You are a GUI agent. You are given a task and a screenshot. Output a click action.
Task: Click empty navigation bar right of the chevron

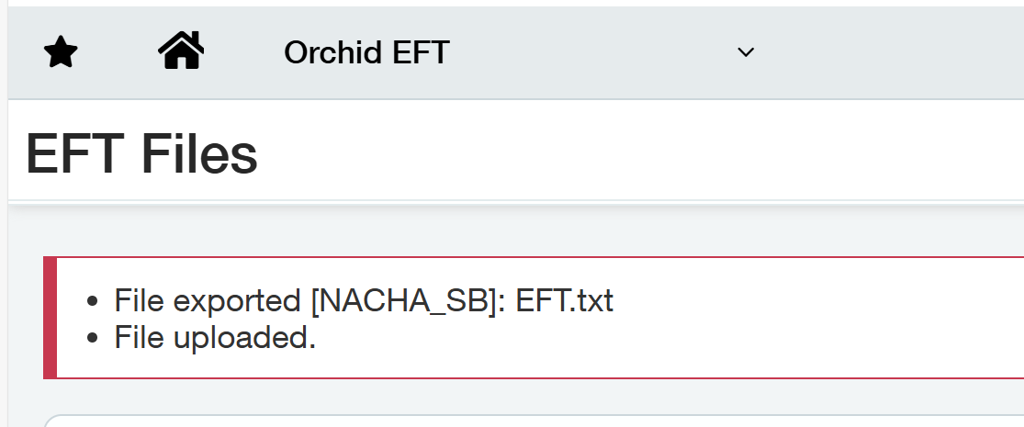coord(890,53)
